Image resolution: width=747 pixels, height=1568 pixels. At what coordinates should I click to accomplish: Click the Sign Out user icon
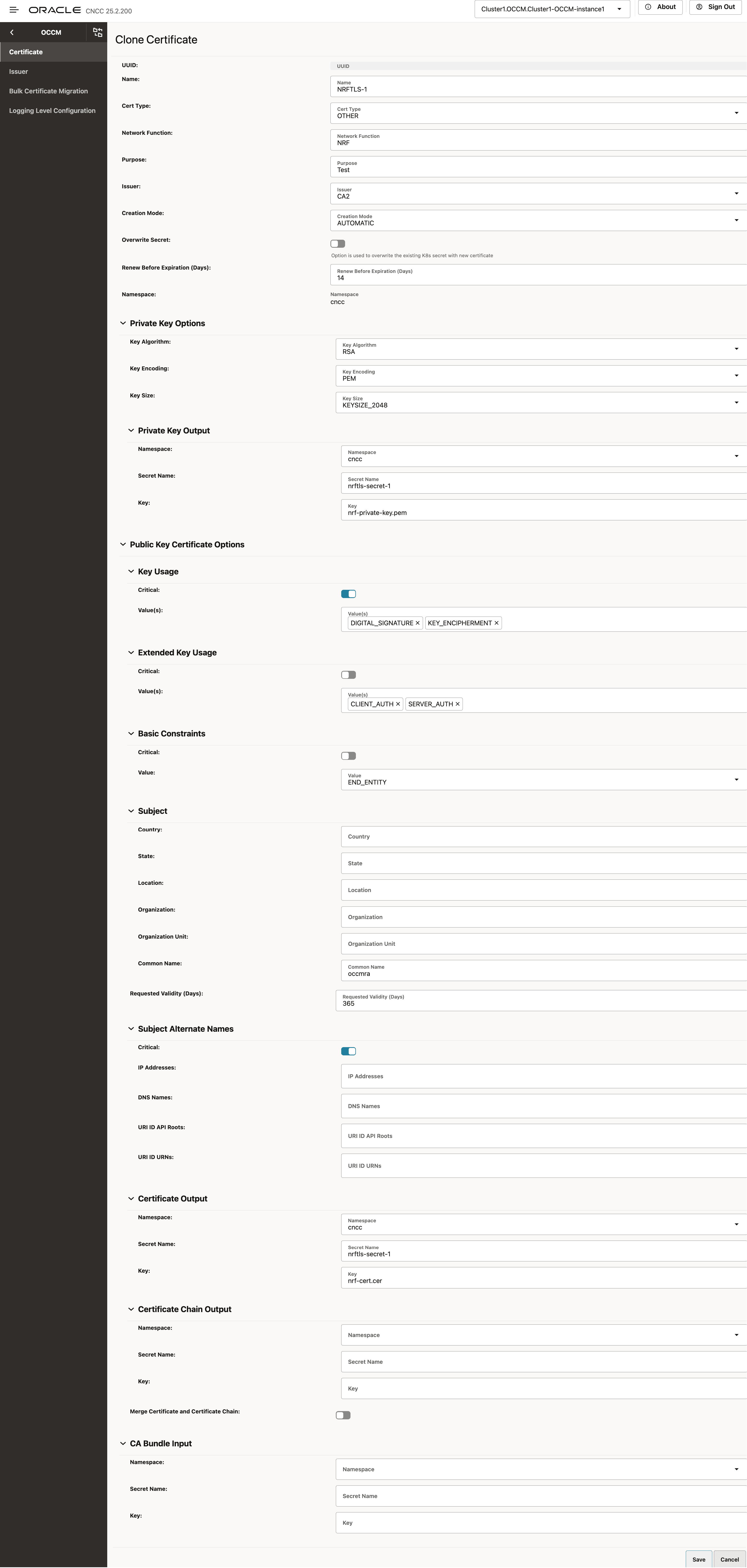[x=699, y=7]
